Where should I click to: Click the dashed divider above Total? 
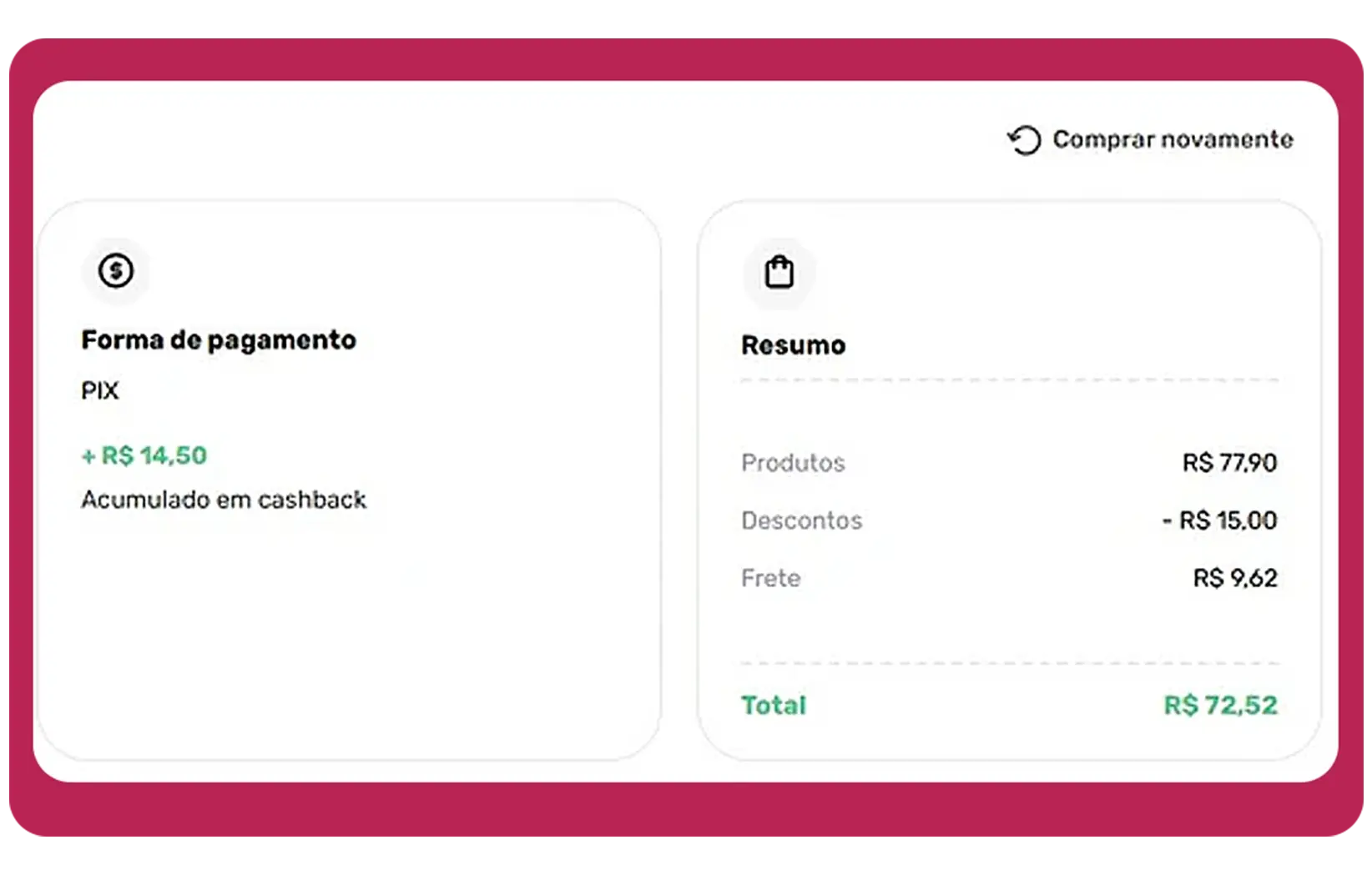click(1009, 664)
